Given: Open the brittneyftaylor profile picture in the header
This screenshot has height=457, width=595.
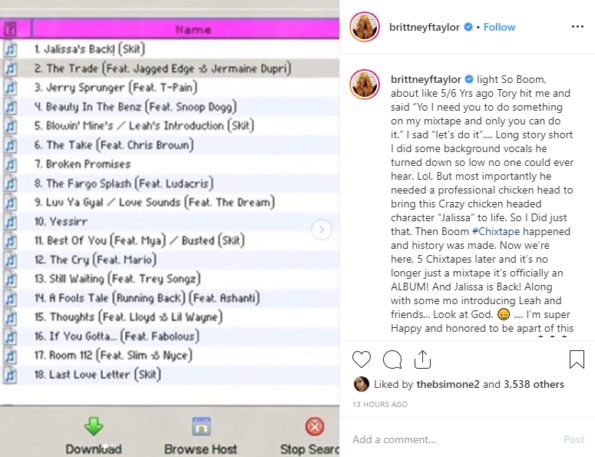Looking at the screenshot, I should point(364,27).
